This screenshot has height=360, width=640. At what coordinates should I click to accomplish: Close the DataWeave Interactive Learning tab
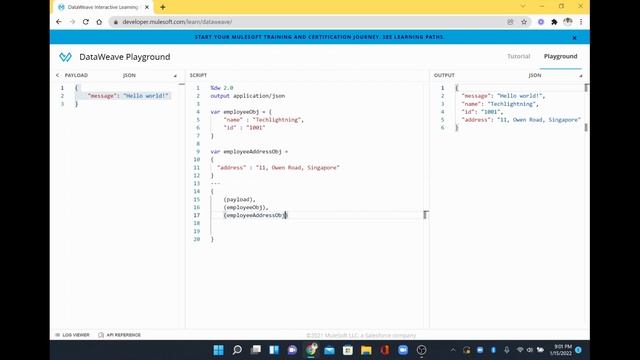pyautogui.click(x=147, y=7)
